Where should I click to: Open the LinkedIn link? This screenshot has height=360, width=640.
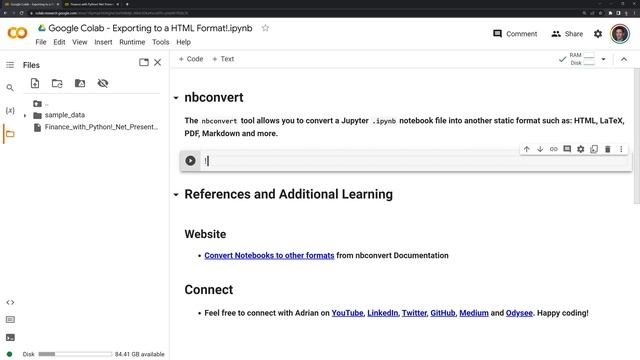coord(382,313)
